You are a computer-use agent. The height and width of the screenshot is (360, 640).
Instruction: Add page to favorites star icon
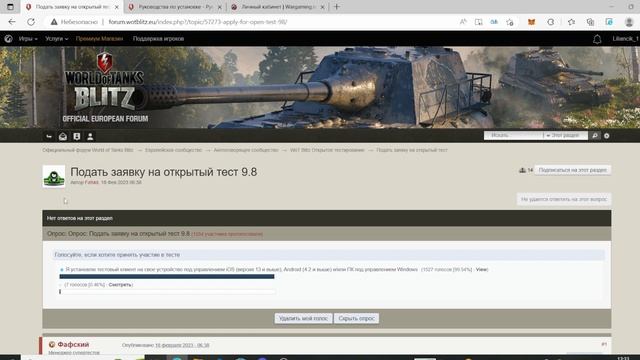pos(510,22)
